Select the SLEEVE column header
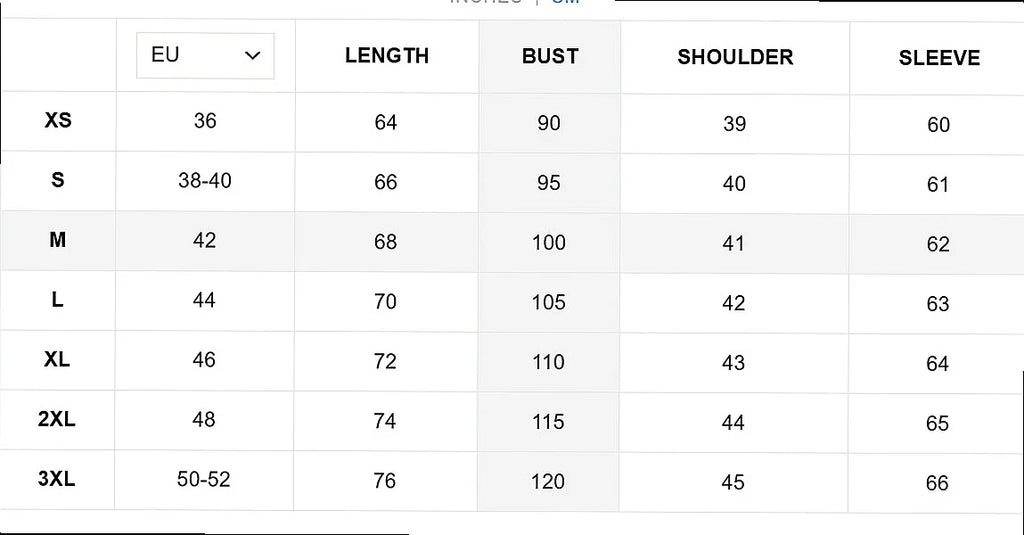1024x535 pixels. 939,57
